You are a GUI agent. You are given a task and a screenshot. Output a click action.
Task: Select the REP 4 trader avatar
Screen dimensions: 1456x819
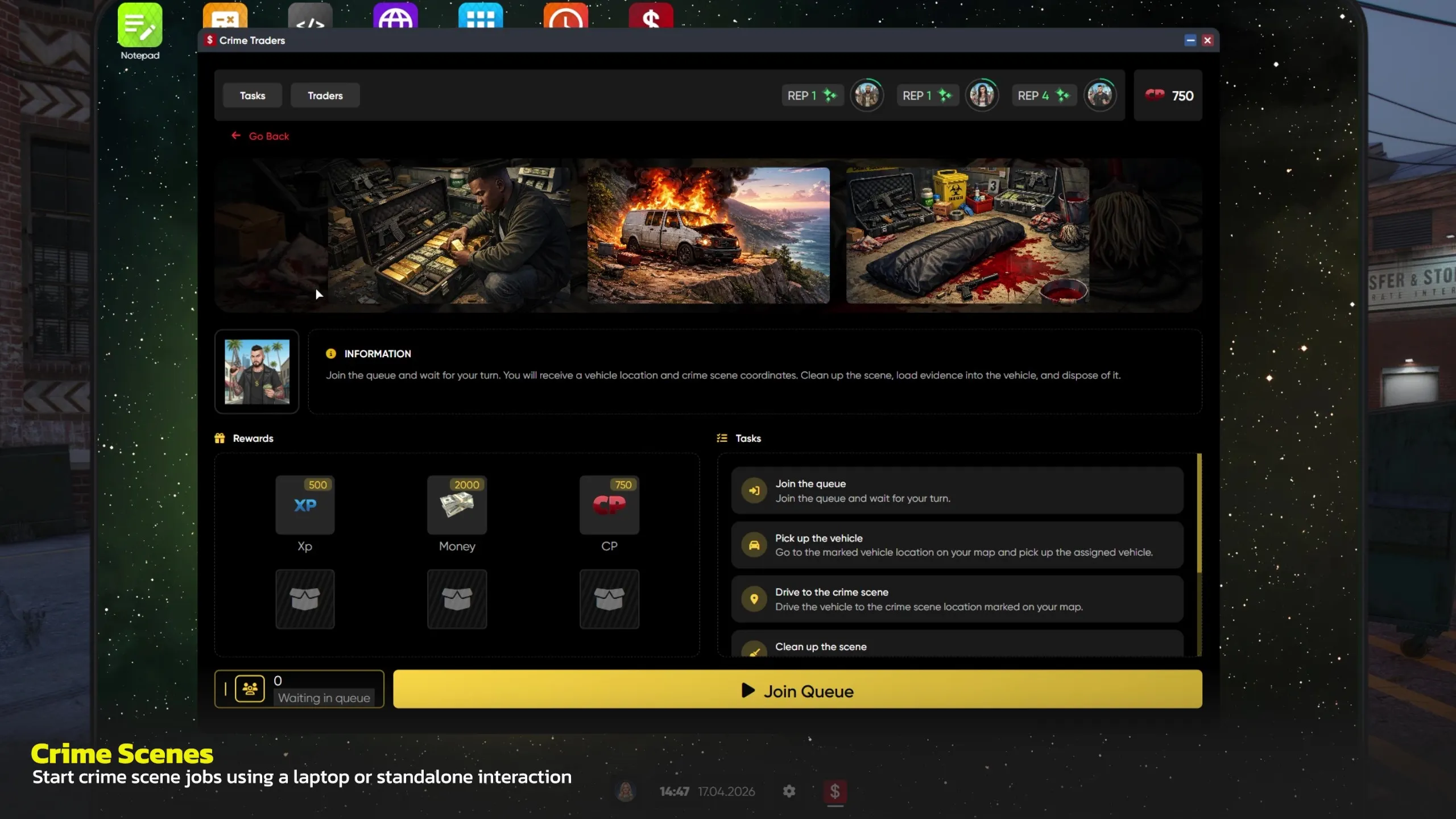[x=1100, y=95]
